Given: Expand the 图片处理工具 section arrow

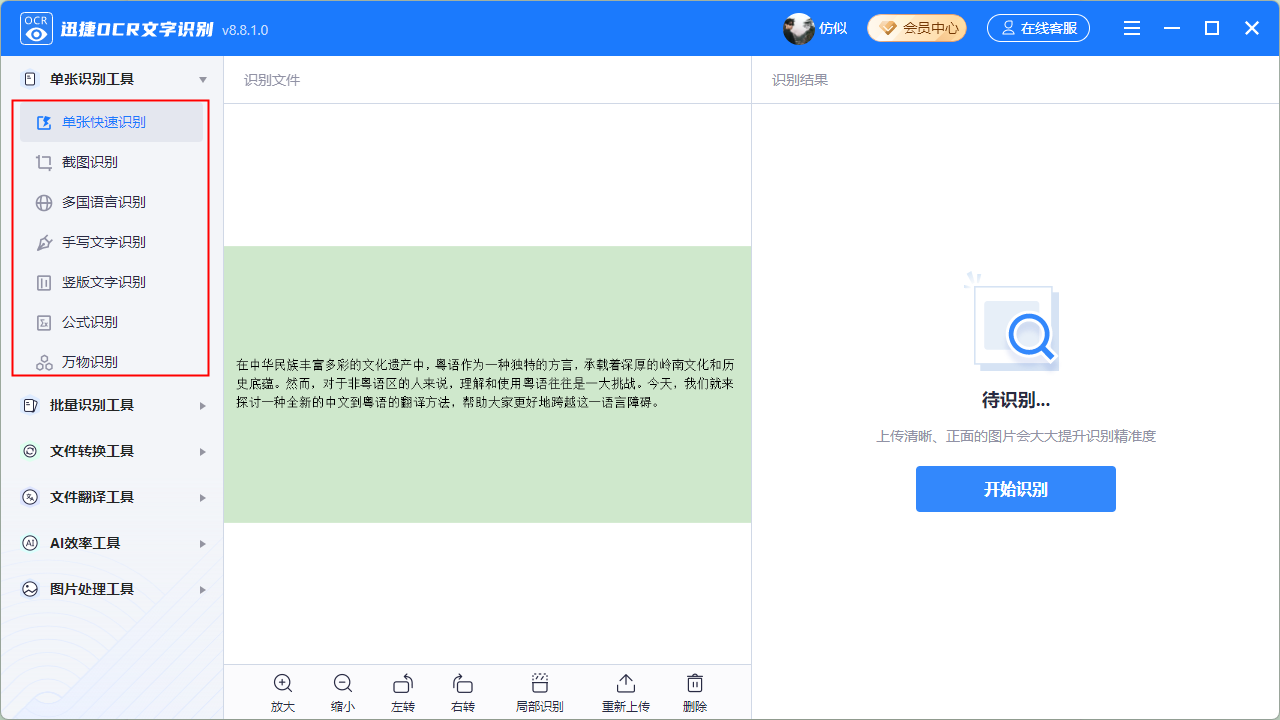Looking at the screenshot, I should [203, 589].
